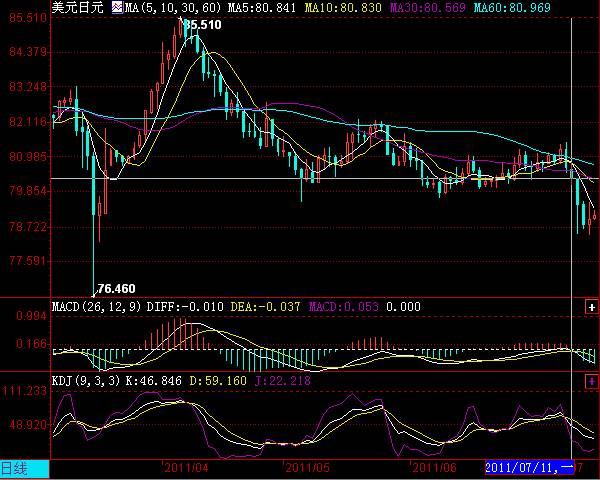
Task: Click the cyan MA60:80.969 readout
Action: coord(512,7)
